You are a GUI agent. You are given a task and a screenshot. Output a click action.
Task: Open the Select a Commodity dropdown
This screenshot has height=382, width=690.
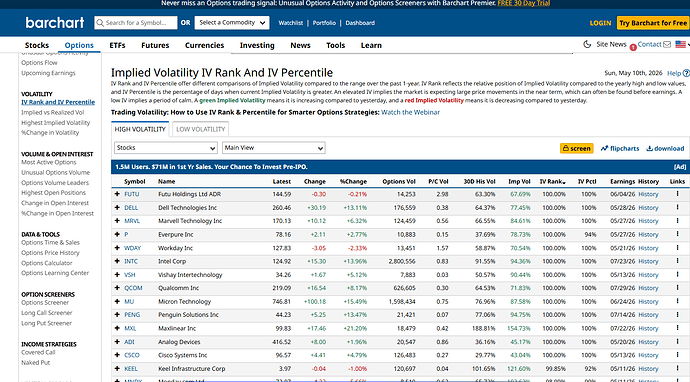pos(232,23)
